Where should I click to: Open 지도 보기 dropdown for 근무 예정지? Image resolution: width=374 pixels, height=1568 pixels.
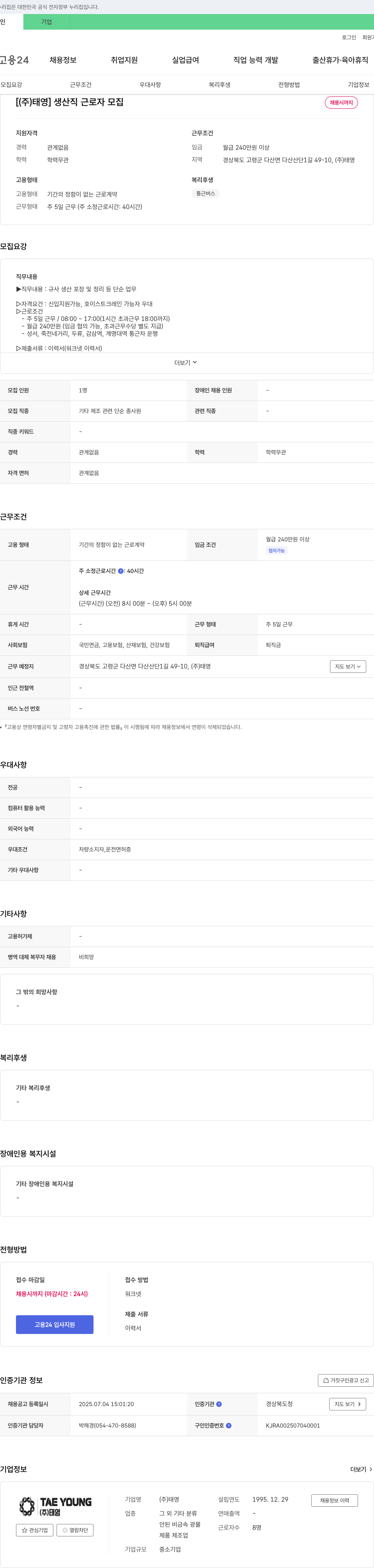[348, 667]
